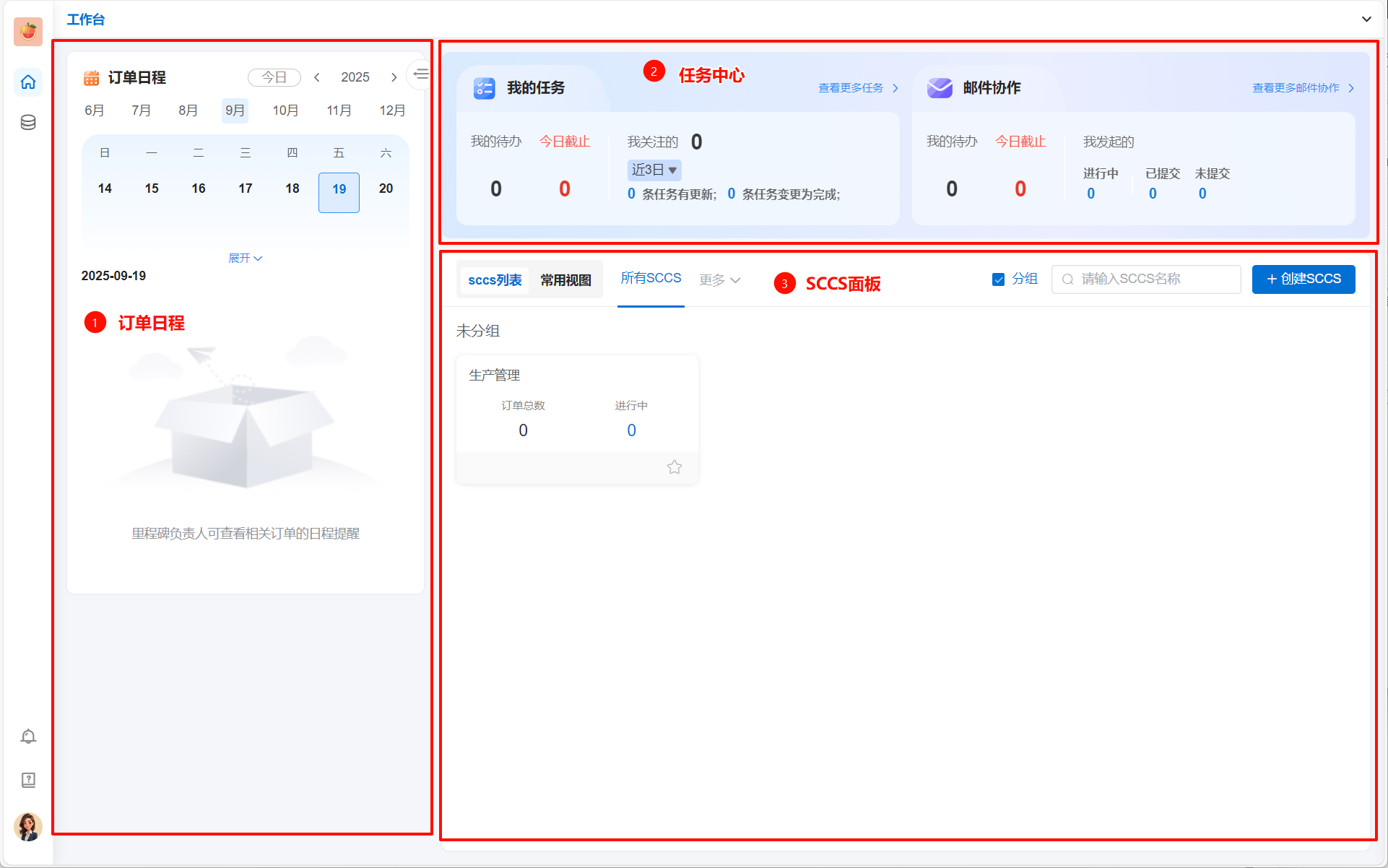Click the home icon in sidebar
Screen dimensions: 1388x868
(28, 82)
